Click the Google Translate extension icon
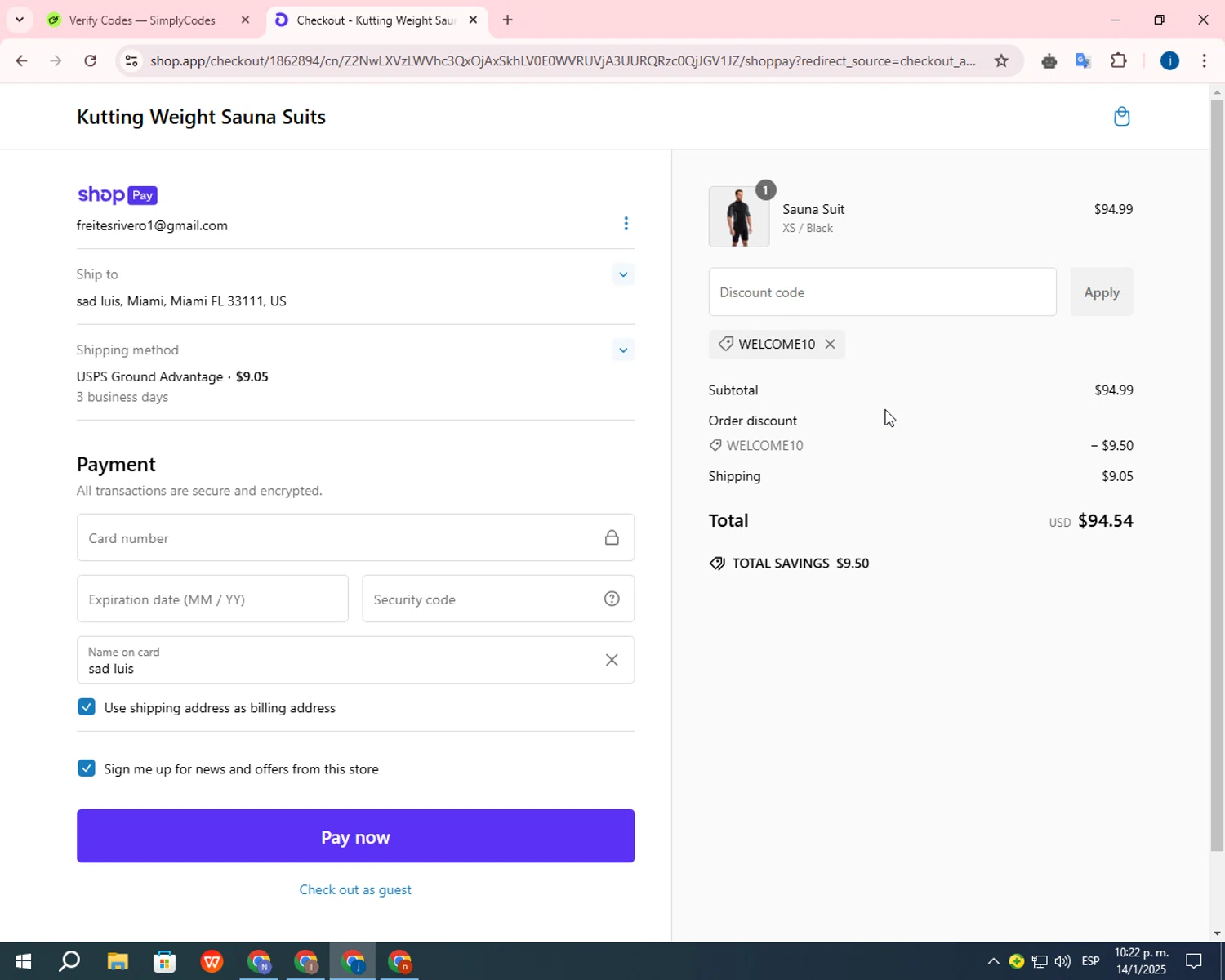 (x=1084, y=61)
